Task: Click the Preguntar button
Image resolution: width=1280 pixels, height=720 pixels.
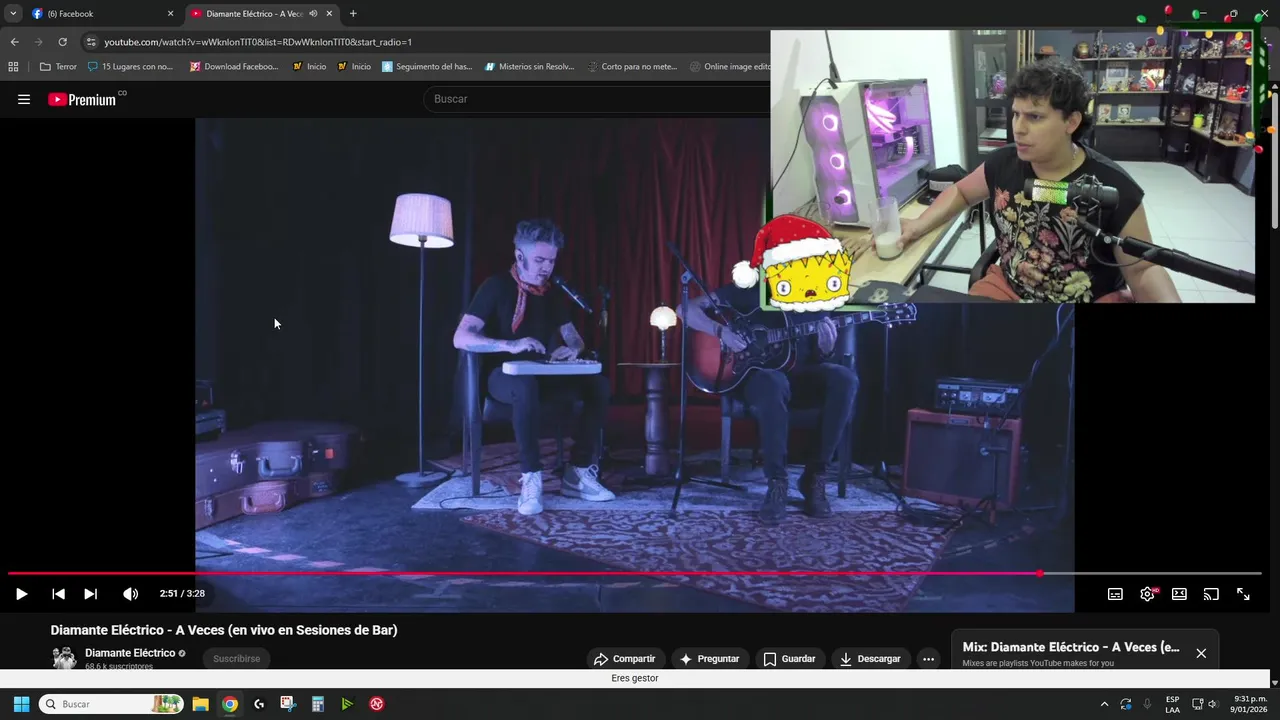Action: (x=709, y=659)
